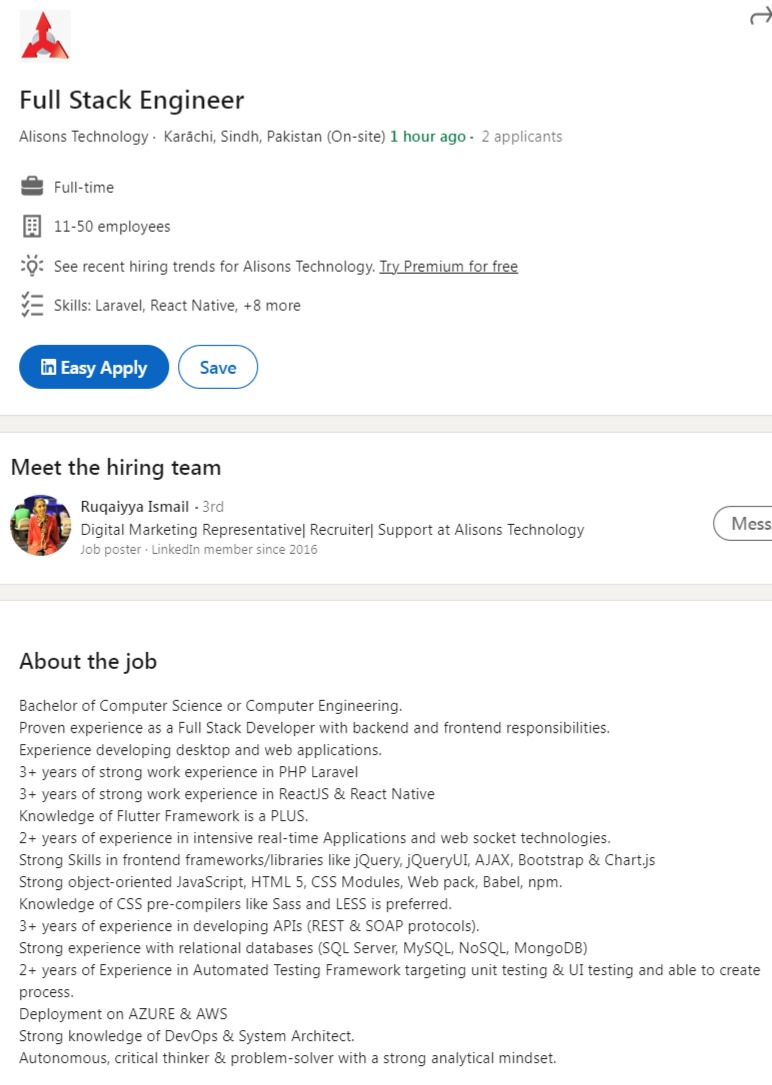Image resolution: width=772 pixels, height=1085 pixels.
Task: Save this Full Stack Engineer job
Action: 218,367
